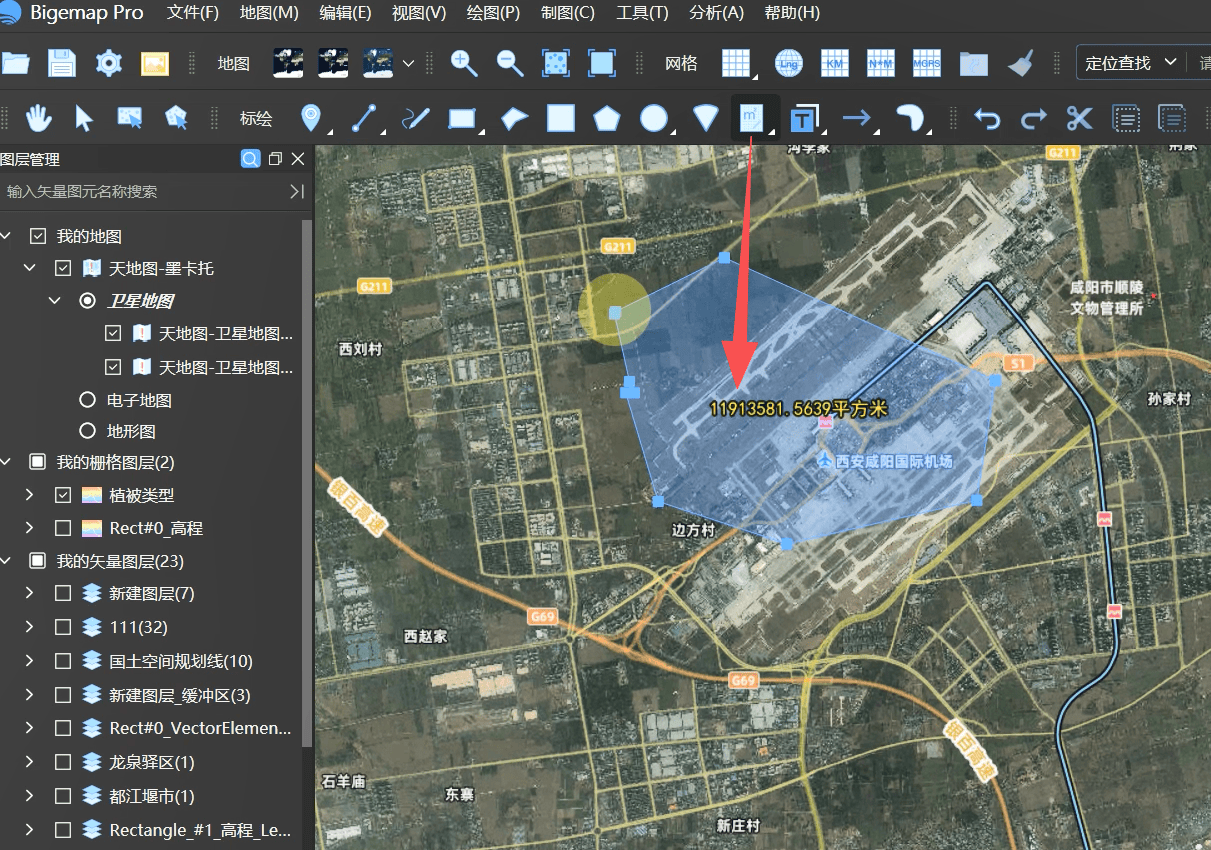The width and height of the screenshot is (1211, 850).
Task: Expand the 111(32) layer node
Action: [x=30, y=627]
